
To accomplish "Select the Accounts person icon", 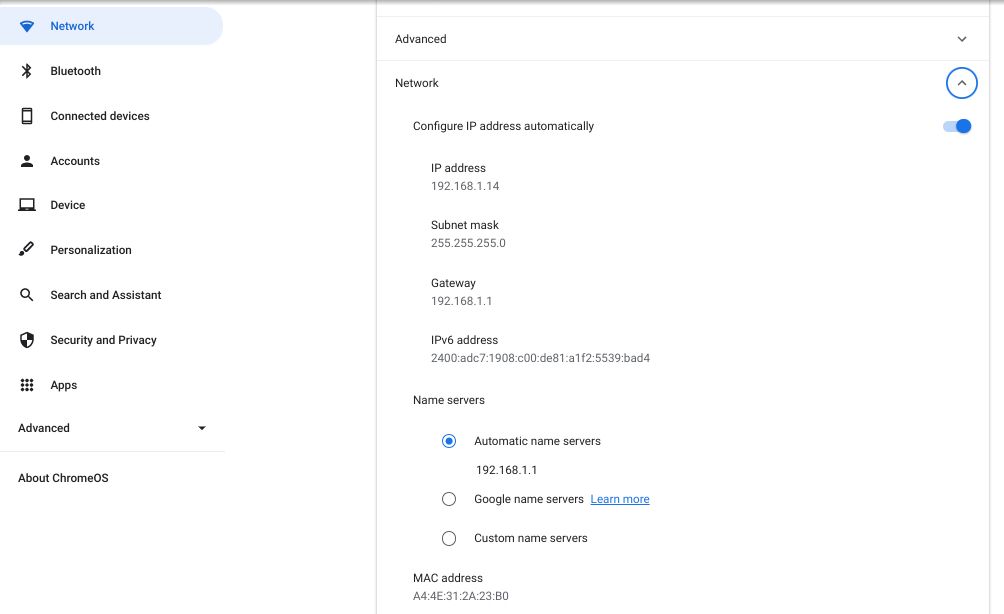I will point(27,161).
